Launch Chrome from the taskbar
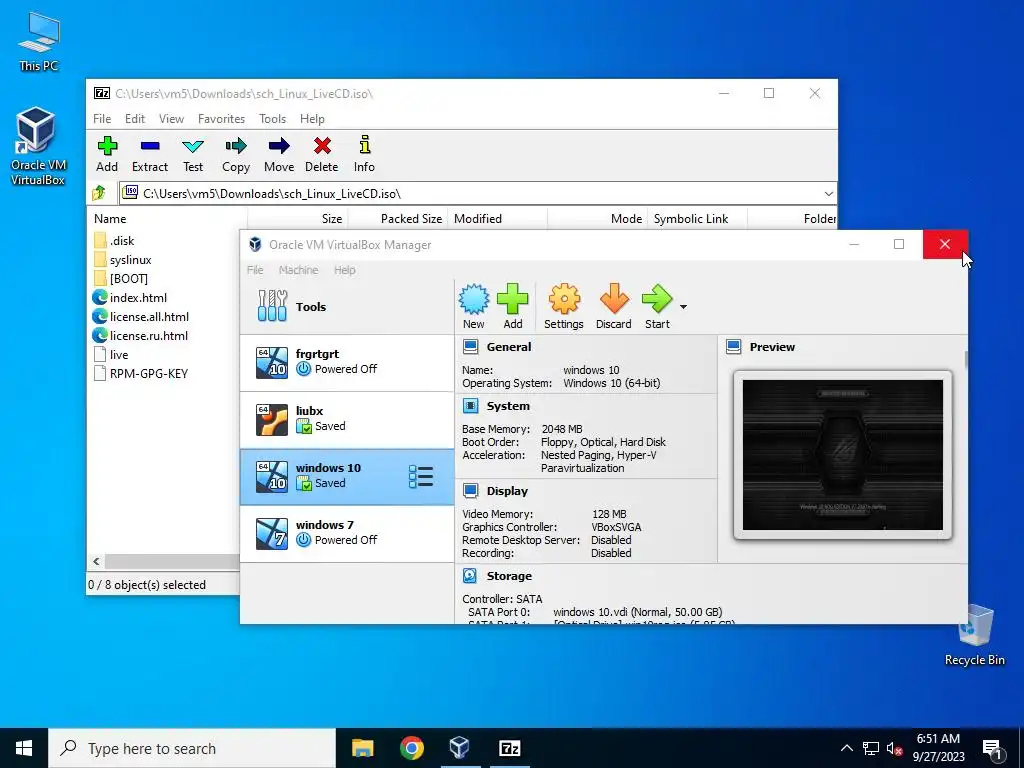This screenshot has width=1024, height=768. 411,748
